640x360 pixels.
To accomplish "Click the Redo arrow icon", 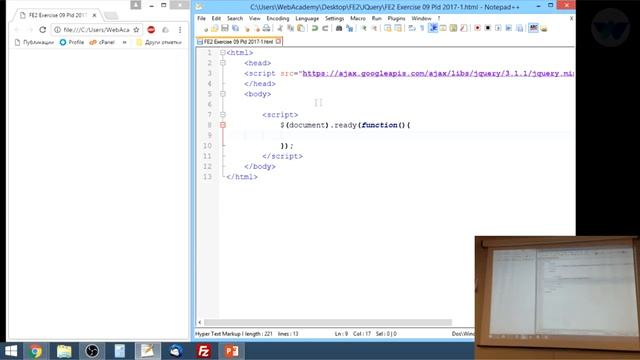I will click(x=325, y=28).
